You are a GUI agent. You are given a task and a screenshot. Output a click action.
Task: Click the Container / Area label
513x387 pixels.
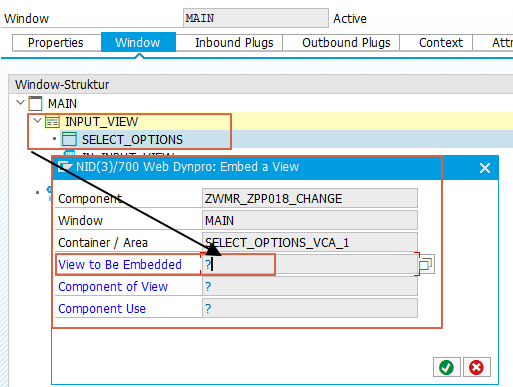point(103,243)
